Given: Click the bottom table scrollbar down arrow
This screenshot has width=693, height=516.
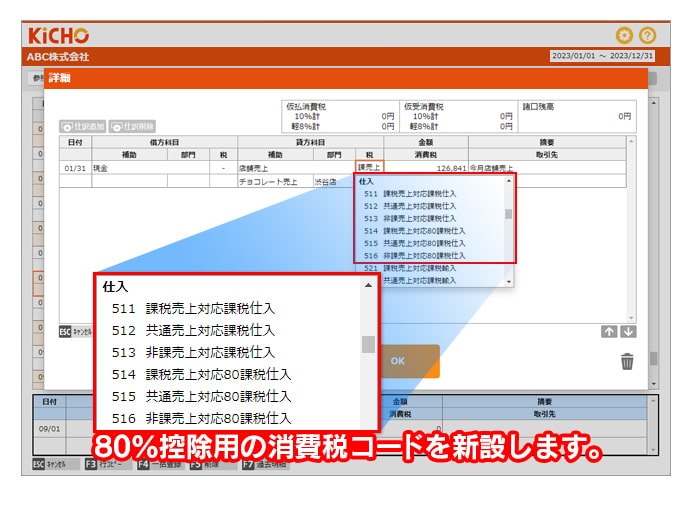Looking at the screenshot, I should 653,449.
